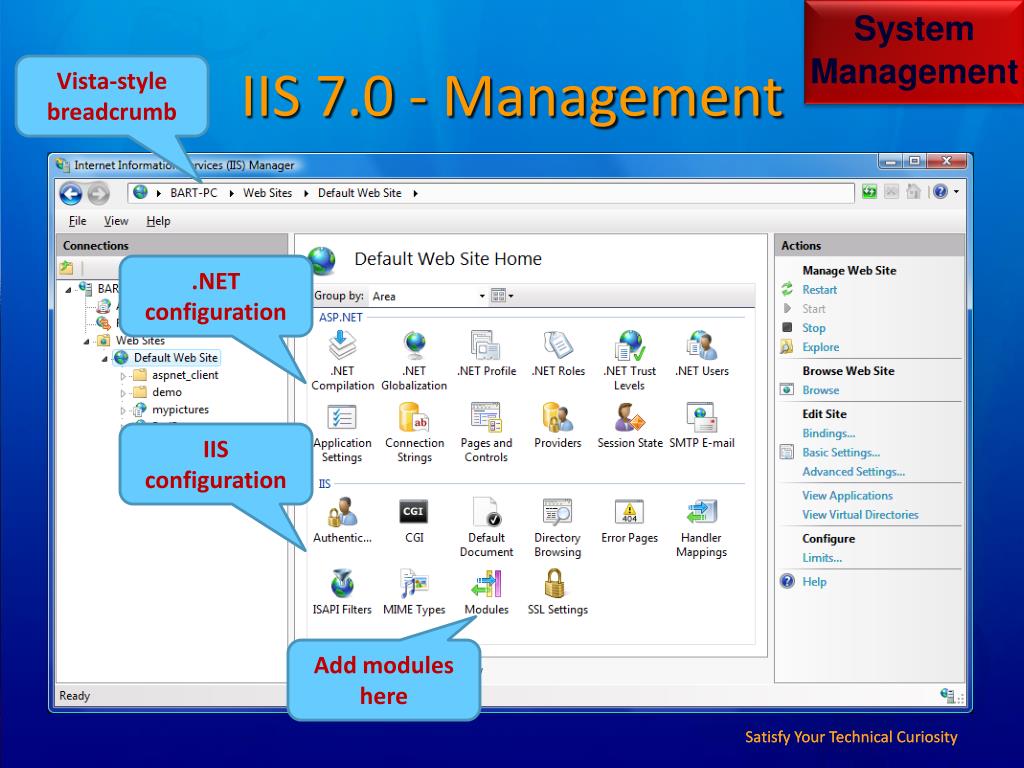
Task: Click the green refresh page icon
Action: coord(869,191)
